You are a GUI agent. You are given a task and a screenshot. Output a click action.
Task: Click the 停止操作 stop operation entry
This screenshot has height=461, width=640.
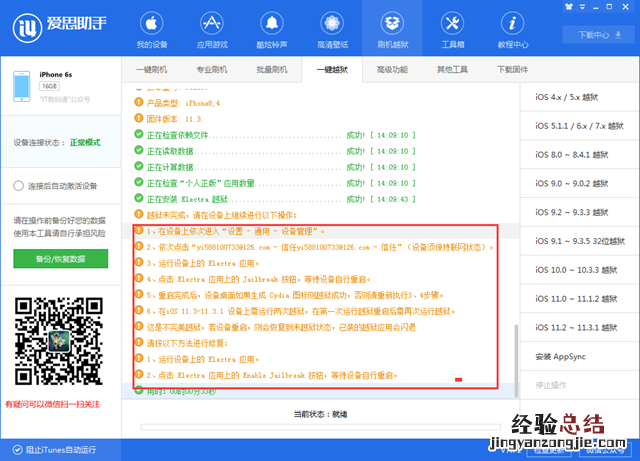580,385
